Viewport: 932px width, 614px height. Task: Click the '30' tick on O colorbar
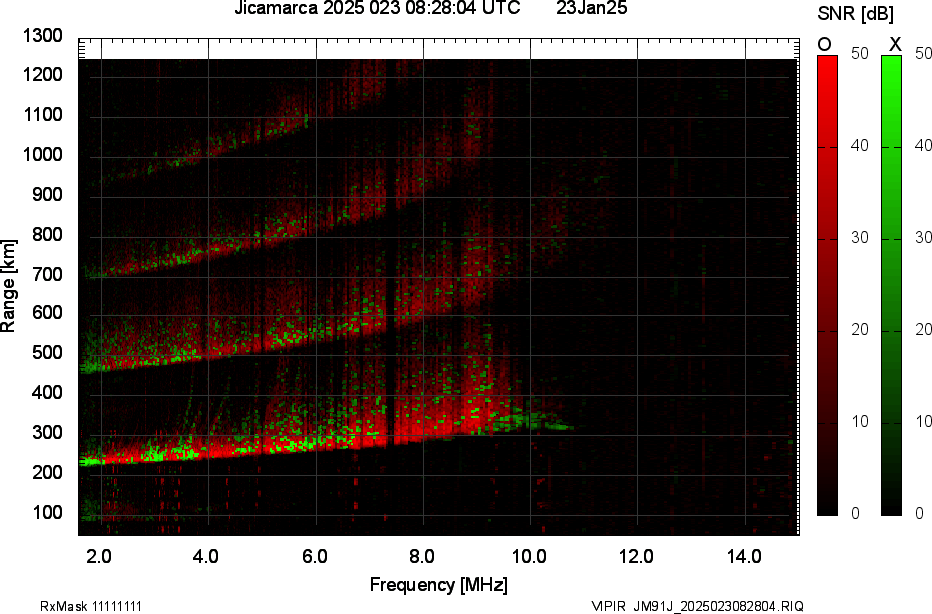pos(859,238)
